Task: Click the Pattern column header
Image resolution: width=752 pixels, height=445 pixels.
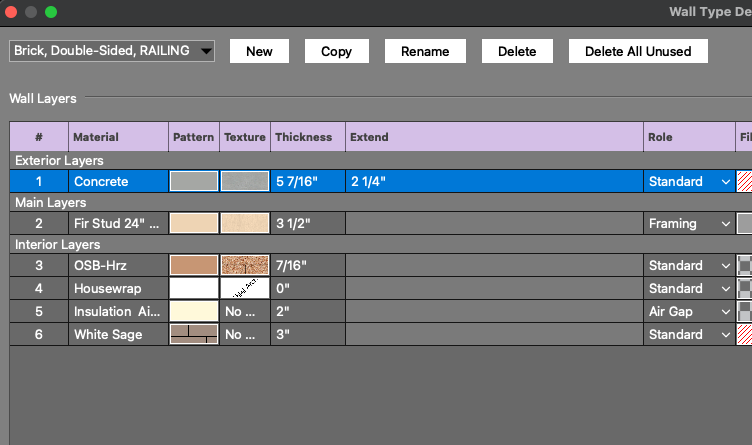Action: (x=194, y=137)
